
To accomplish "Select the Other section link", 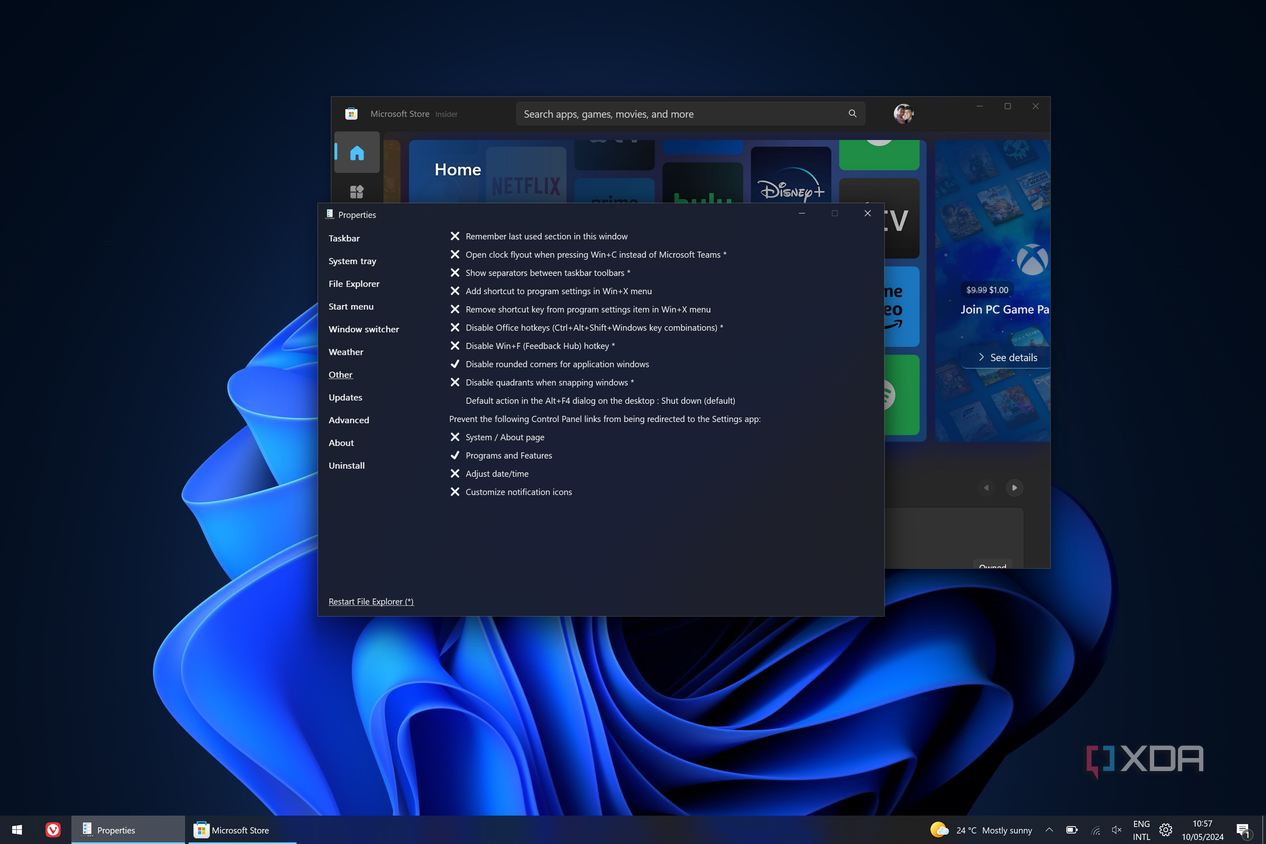I will click(x=341, y=375).
